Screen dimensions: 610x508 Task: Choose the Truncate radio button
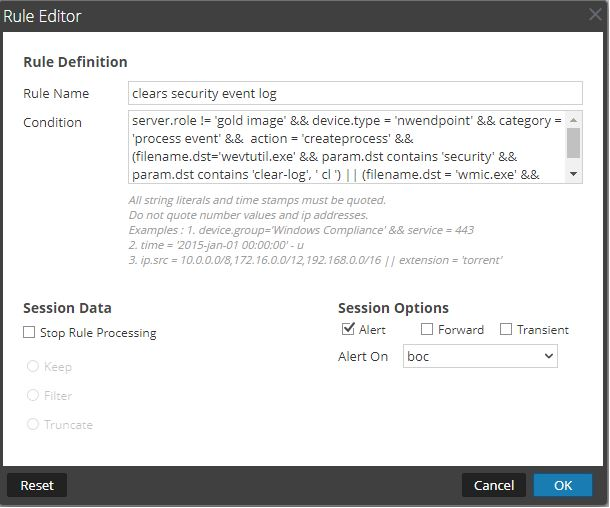tap(32, 425)
